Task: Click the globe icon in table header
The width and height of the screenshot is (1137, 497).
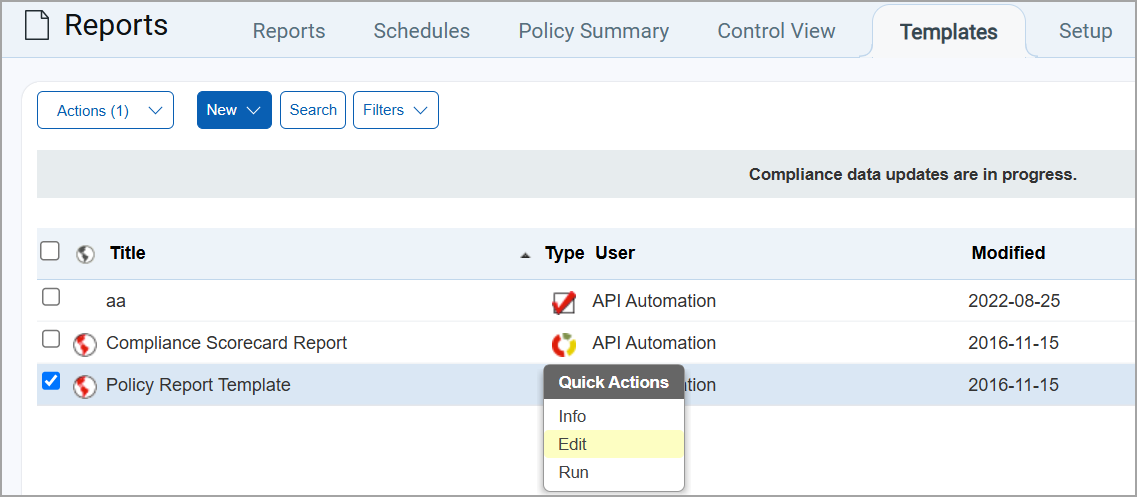Action: point(86,254)
